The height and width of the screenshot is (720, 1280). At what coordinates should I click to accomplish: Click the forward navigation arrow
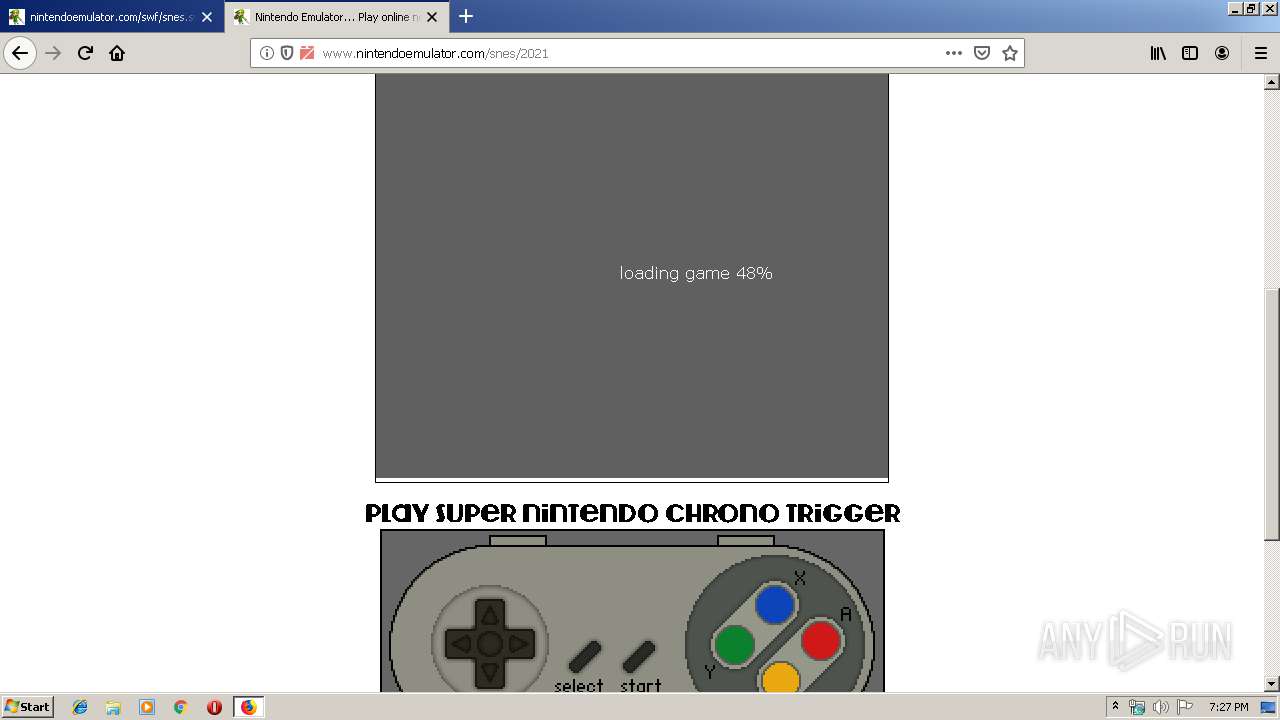point(54,53)
